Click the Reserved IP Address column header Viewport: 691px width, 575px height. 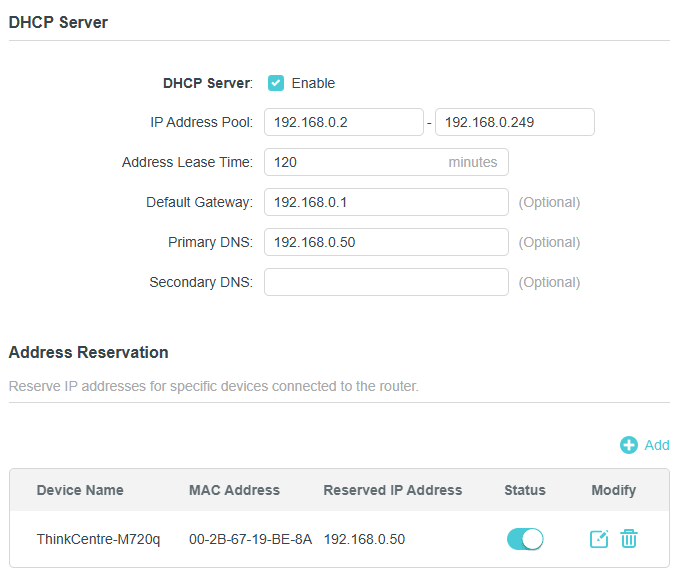393,490
